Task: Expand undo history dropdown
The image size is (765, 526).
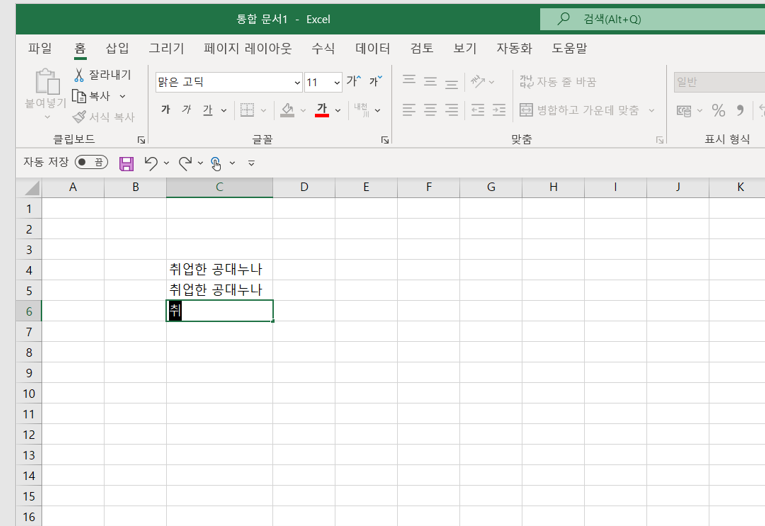Action: coord(166,163)
